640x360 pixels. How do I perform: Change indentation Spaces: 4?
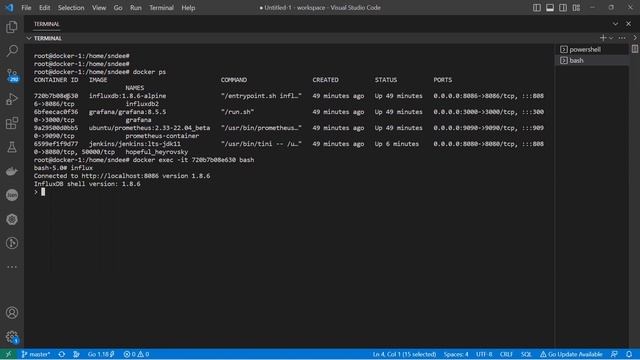(x=456, y=354)
